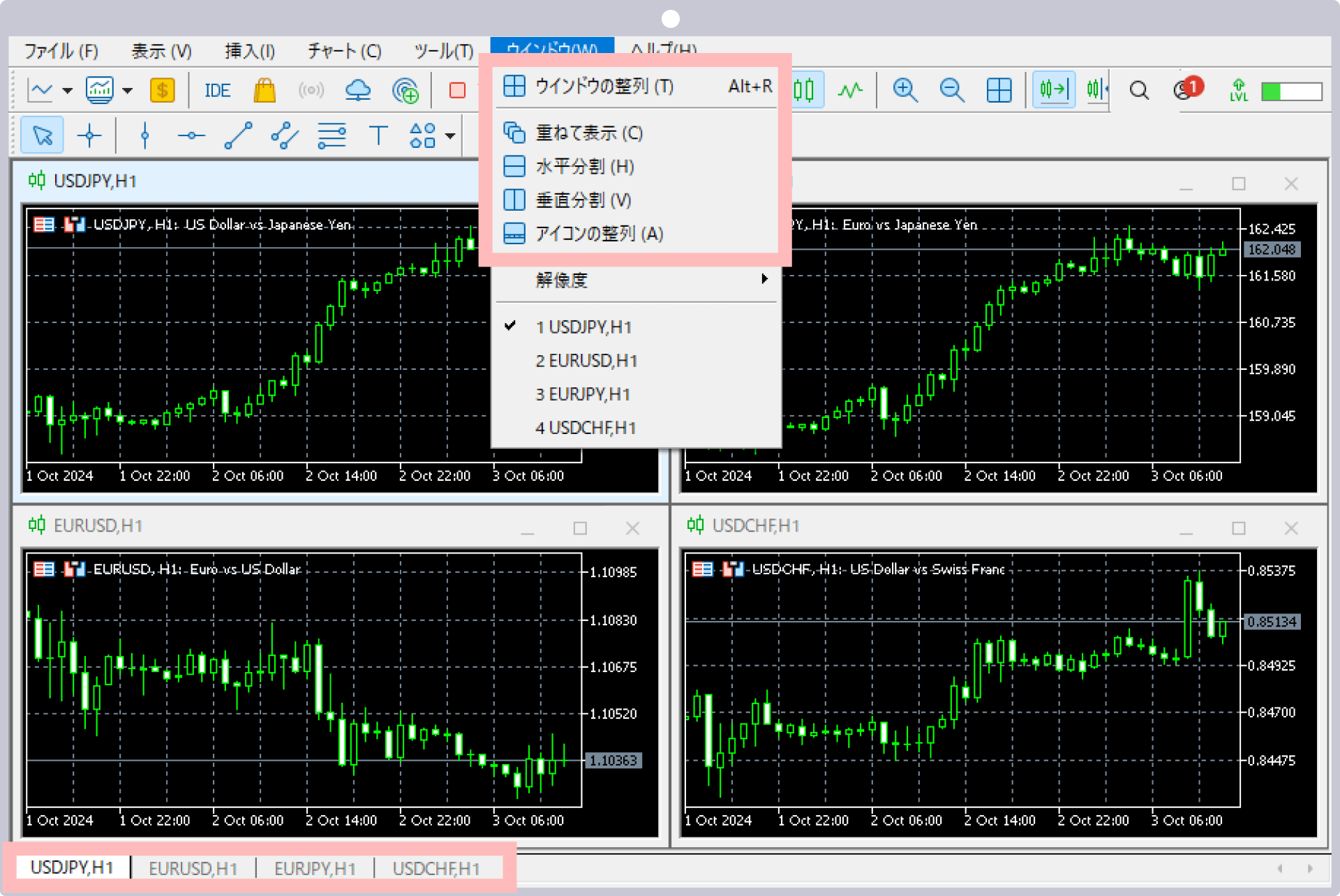Open dropdown arrow next to line chart icon
This screenshot has width=1340, height=896.
pyautogui.click(x=68, y=91)
